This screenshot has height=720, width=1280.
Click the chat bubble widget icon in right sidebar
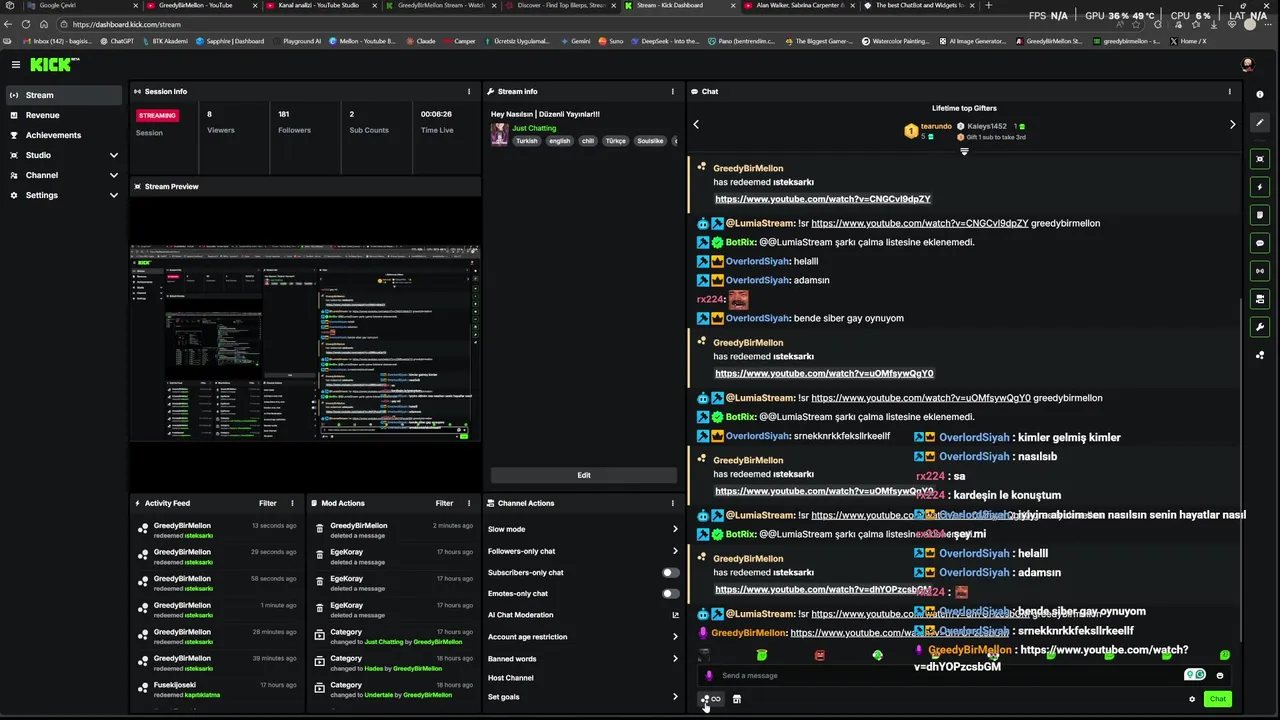click(x=1260, y=243)
